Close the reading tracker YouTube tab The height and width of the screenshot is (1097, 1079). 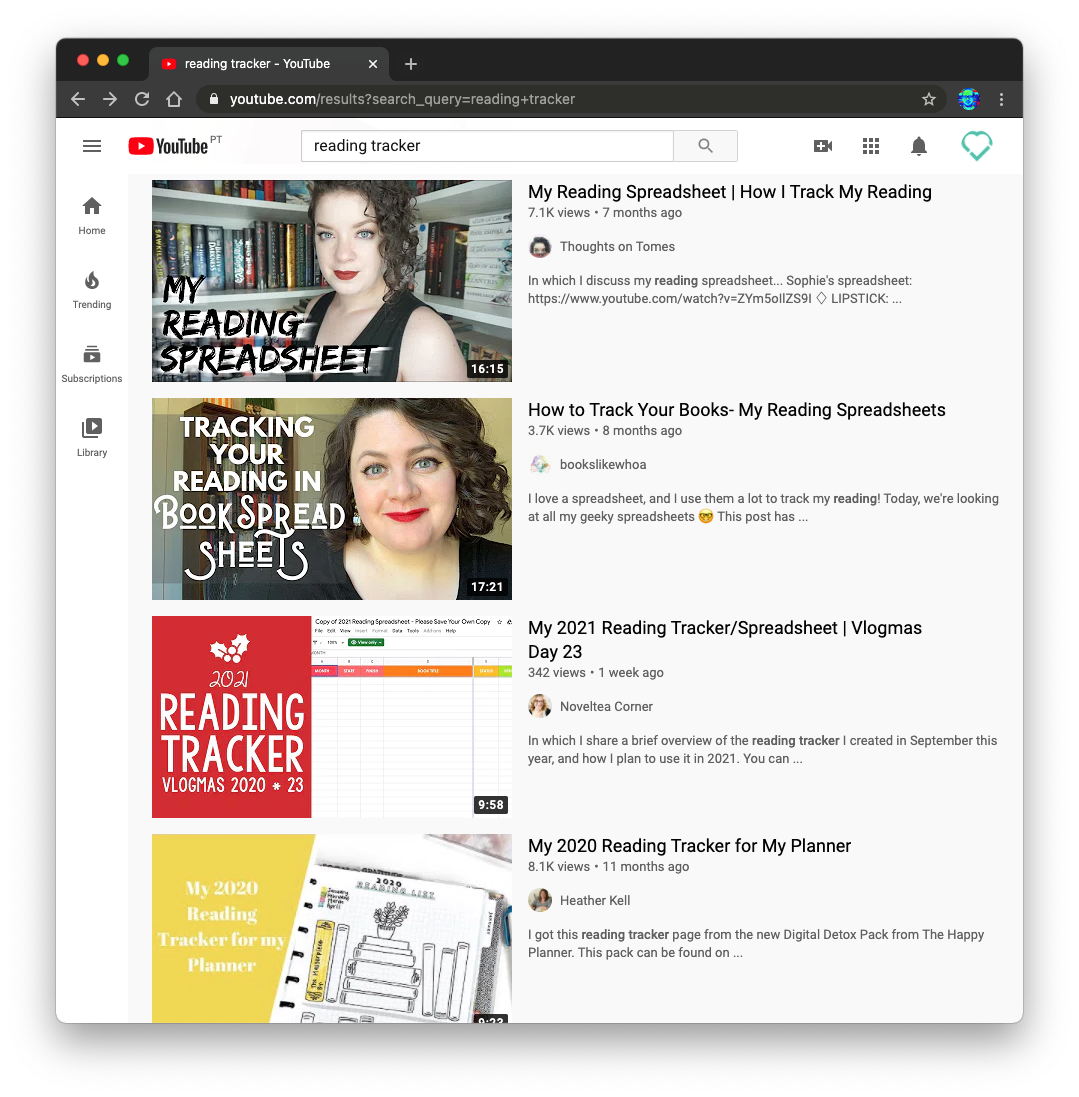pyautogui.click(x=373, y=64)
